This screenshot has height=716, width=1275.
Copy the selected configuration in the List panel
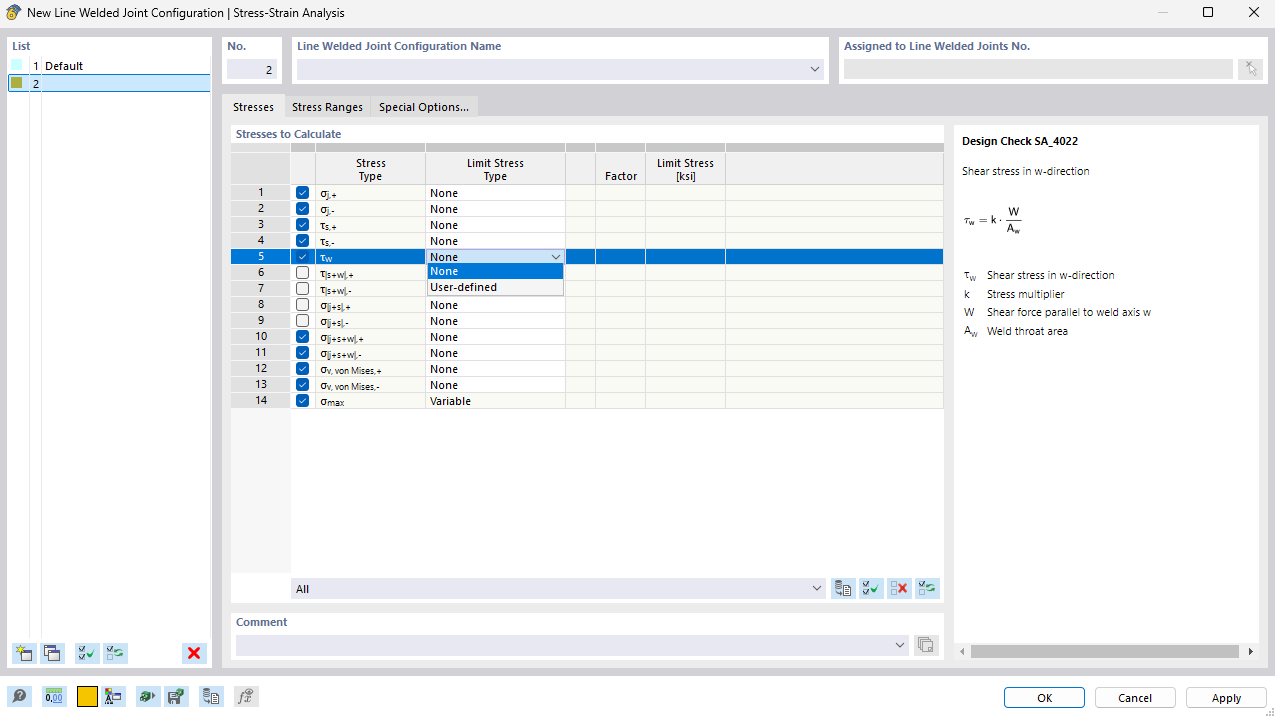coord(51,653)
